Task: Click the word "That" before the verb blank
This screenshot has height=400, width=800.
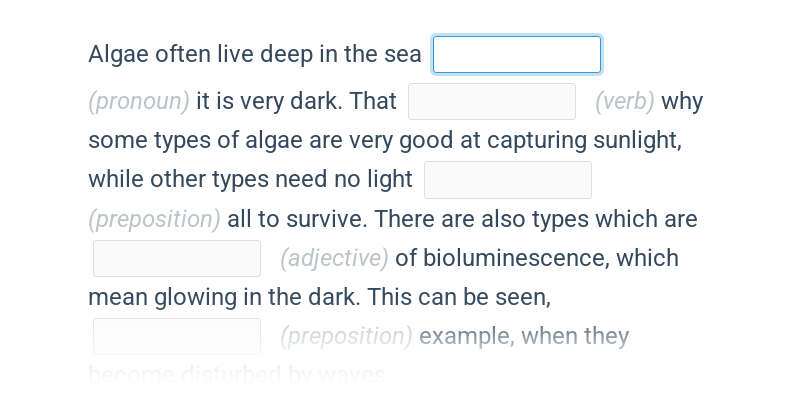Action: pos(373,102)
